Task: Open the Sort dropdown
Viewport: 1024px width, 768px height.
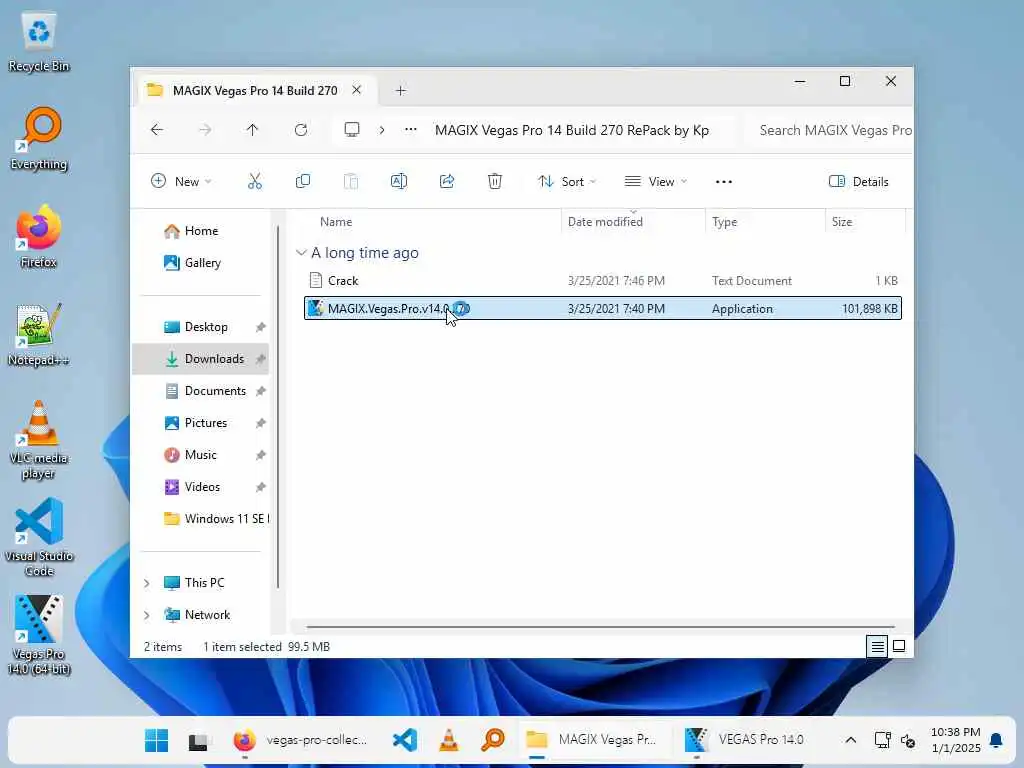Action: tap(567, 182)
